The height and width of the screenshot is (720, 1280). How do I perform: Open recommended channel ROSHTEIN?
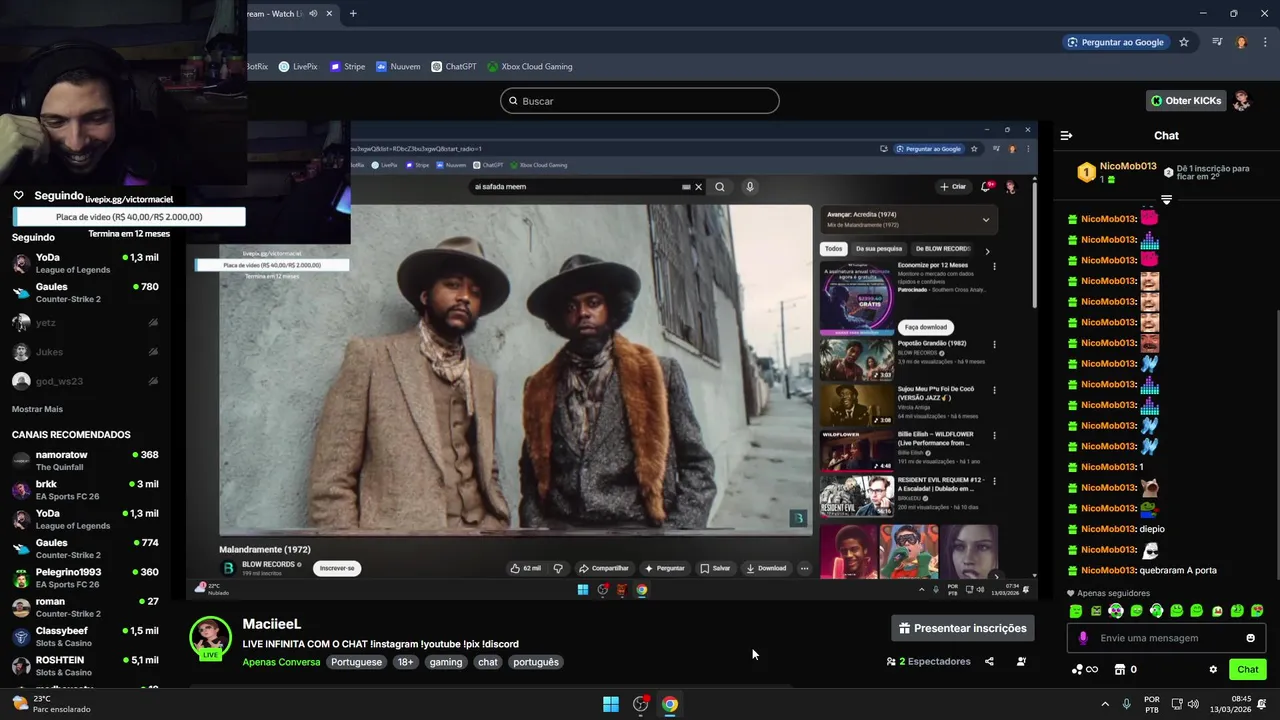coord(85,666)
